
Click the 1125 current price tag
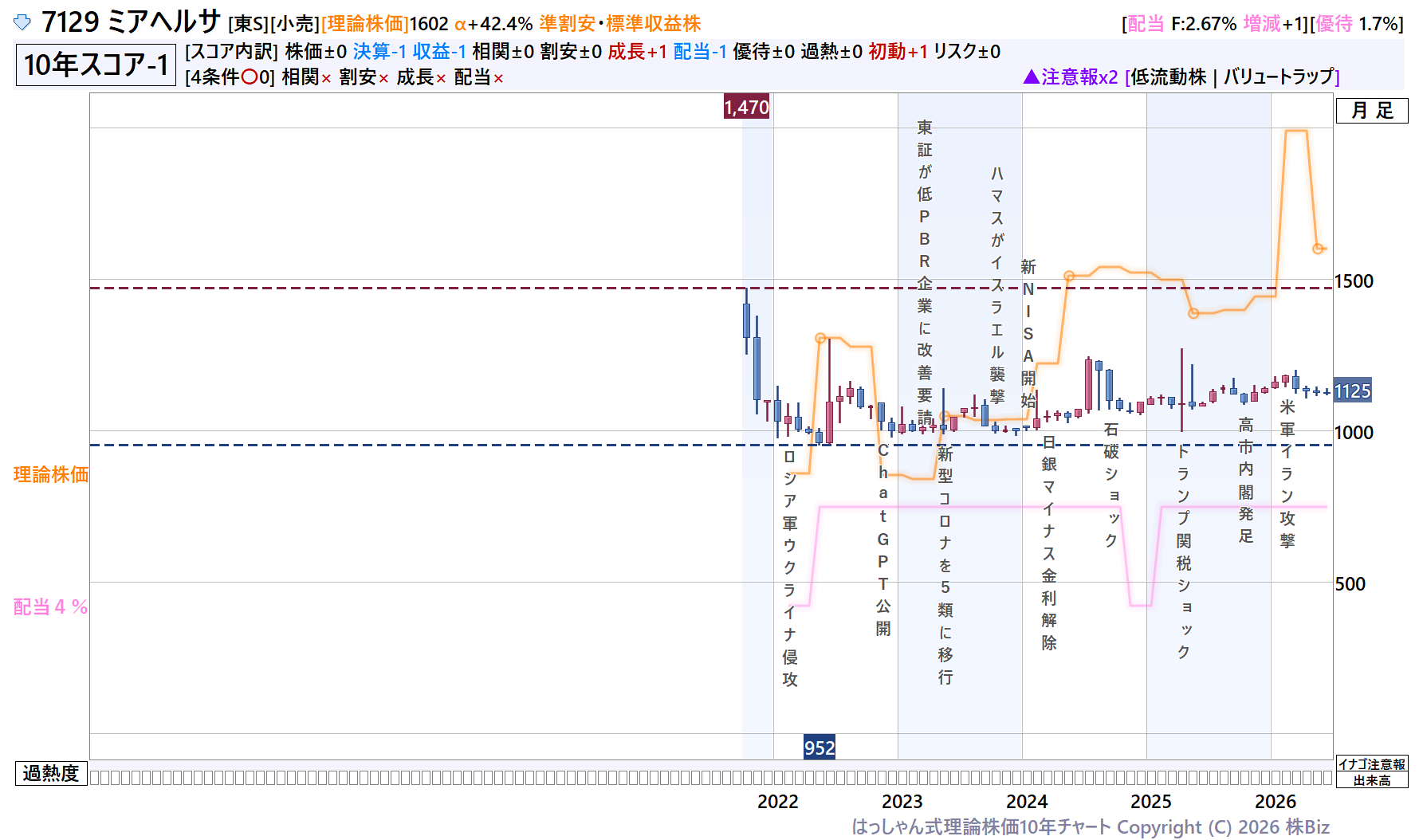point(1353,391)
